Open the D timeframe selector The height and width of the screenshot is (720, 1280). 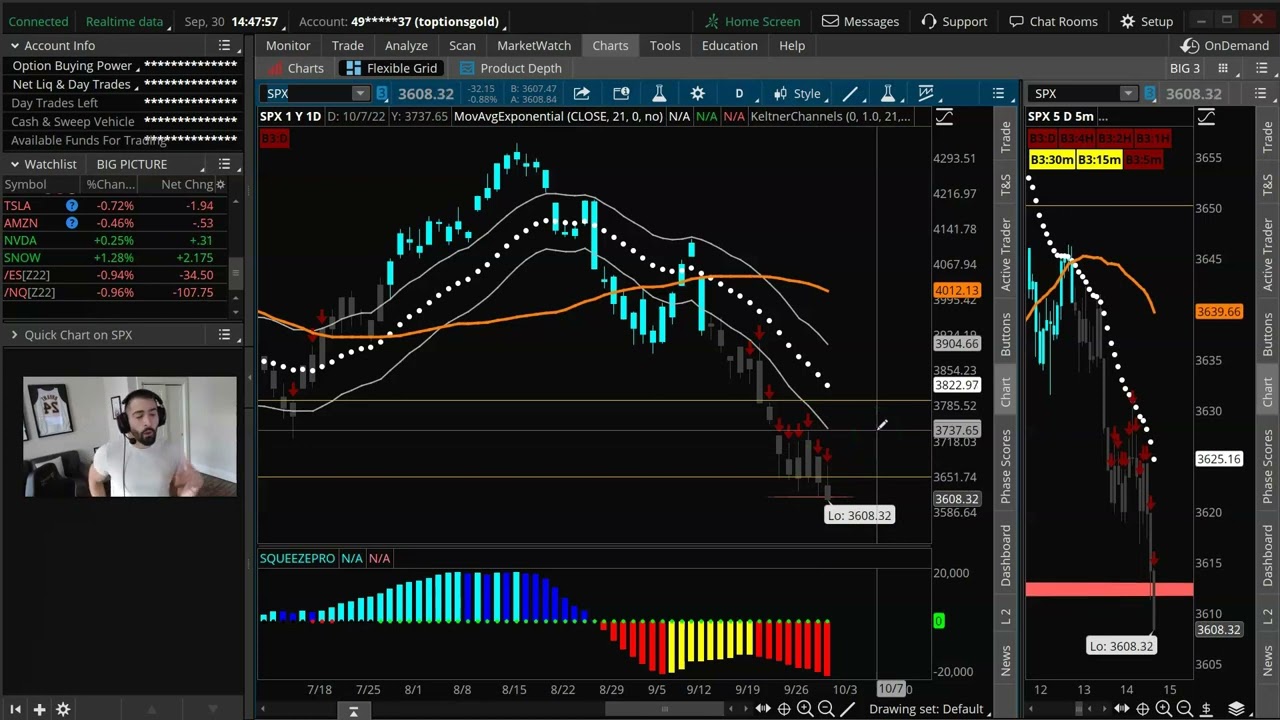click(x=739, y=93)
